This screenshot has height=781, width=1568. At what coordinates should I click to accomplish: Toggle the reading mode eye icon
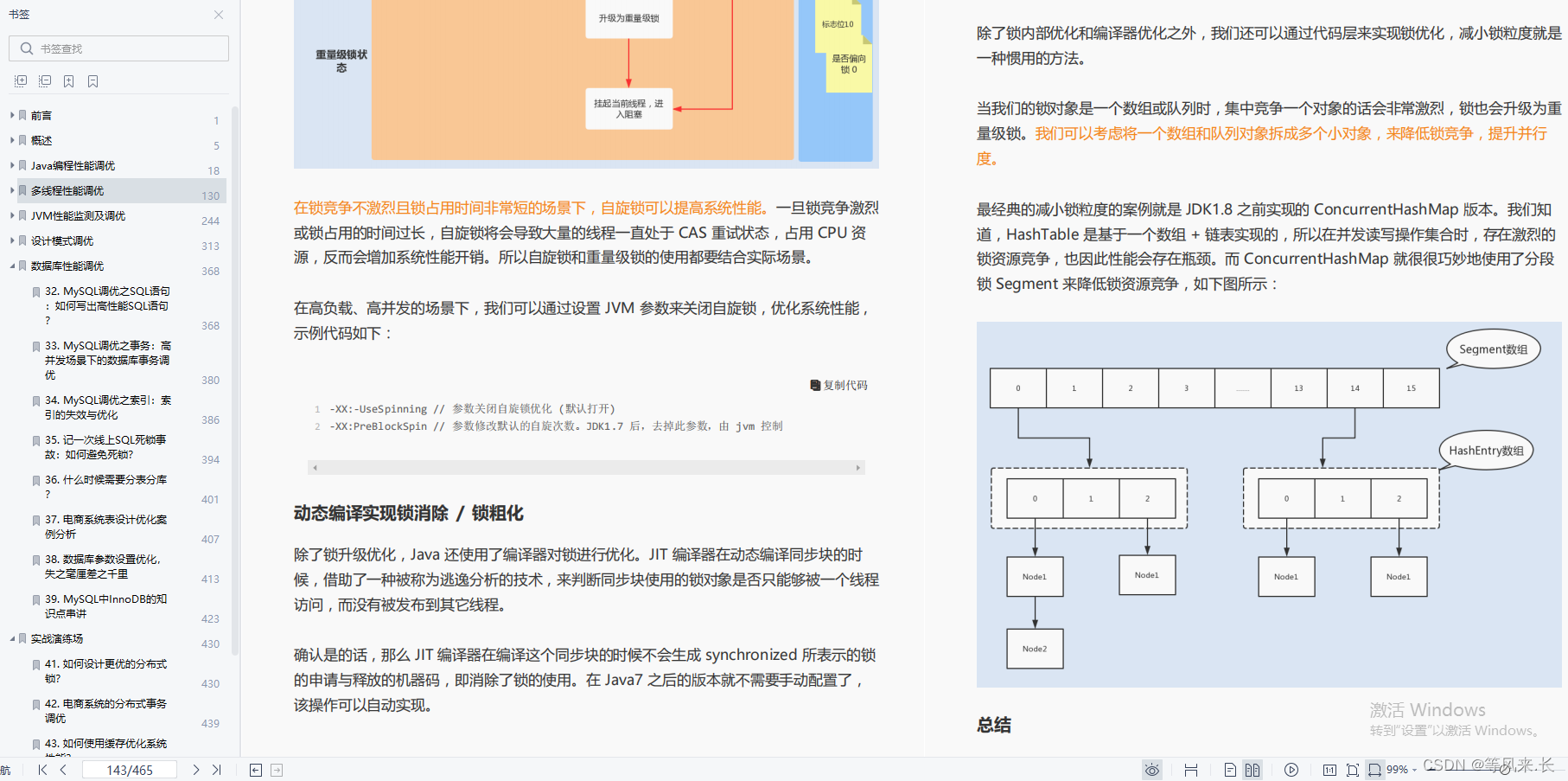point(1152,769)
